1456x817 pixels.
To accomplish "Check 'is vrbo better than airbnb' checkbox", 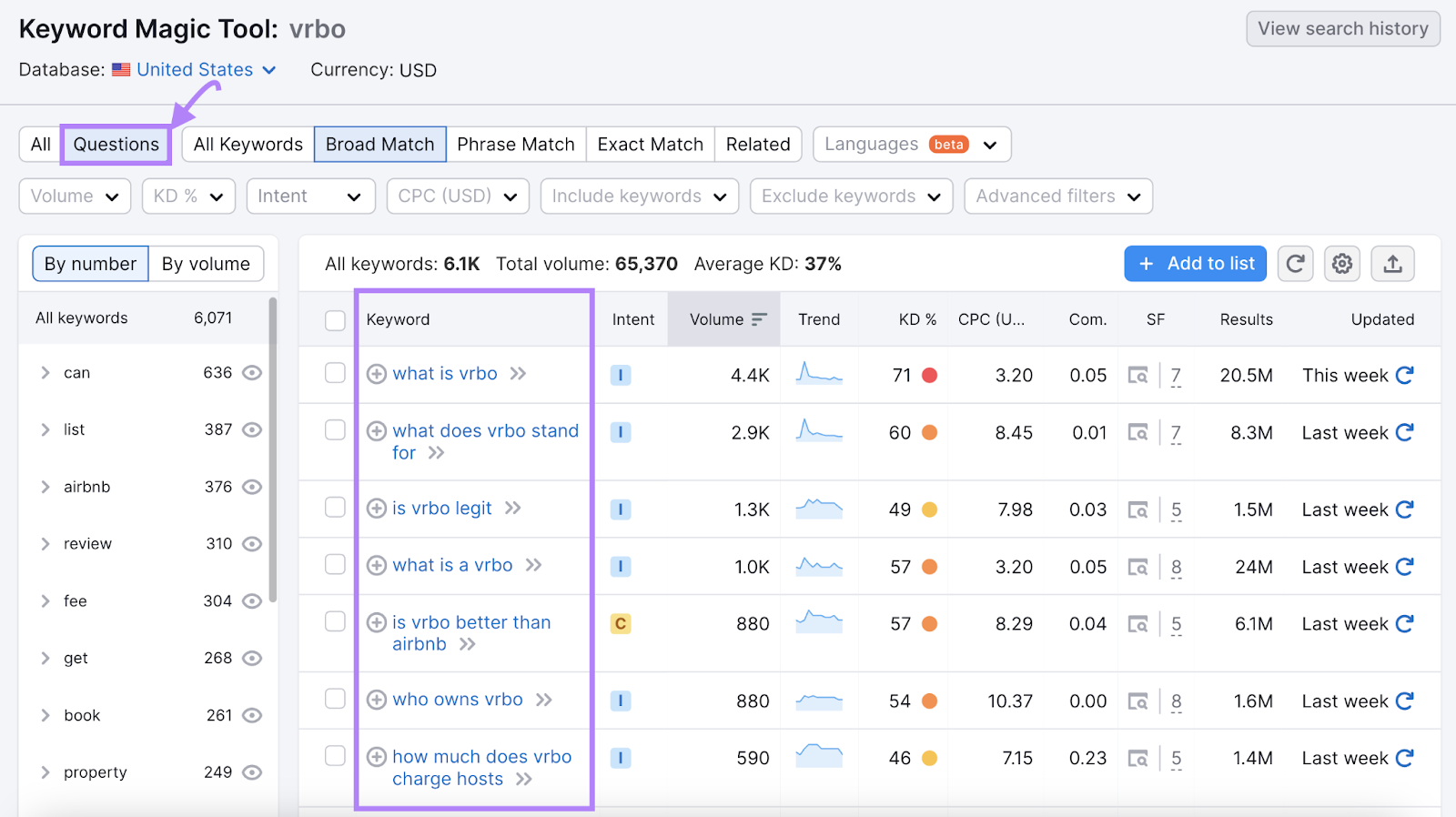I will coord(335,621).
